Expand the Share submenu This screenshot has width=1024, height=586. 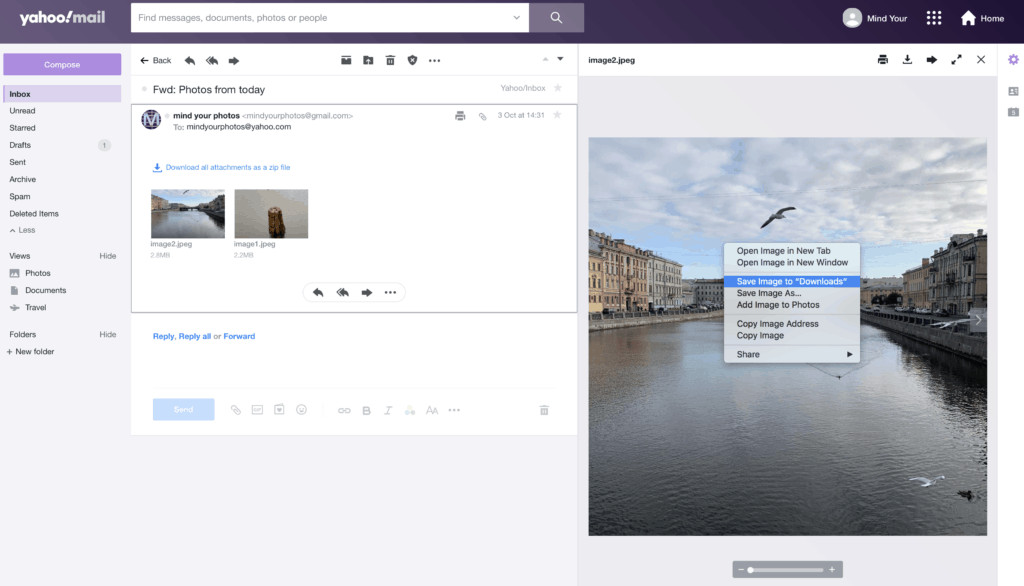pyautogui.click(x=792, y=354)
